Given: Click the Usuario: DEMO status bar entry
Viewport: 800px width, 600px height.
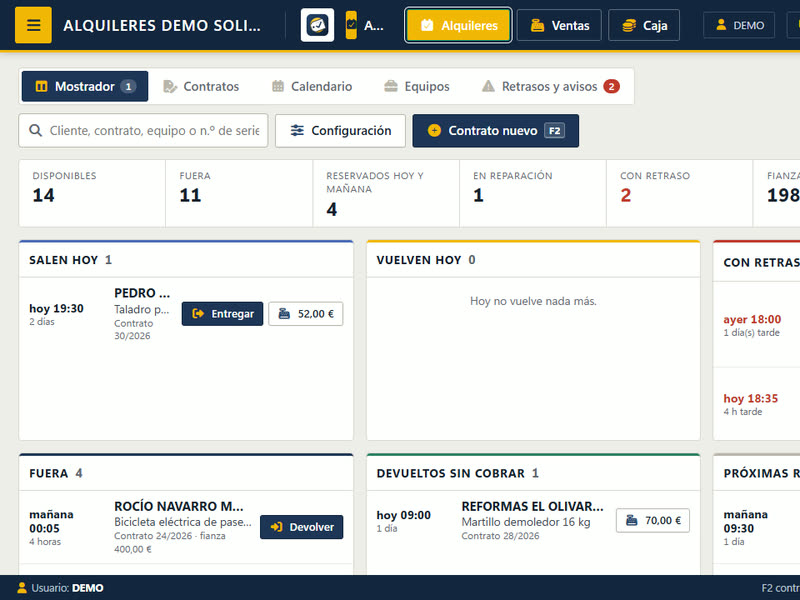Looking at the screenshot, I should coord(60,588).
